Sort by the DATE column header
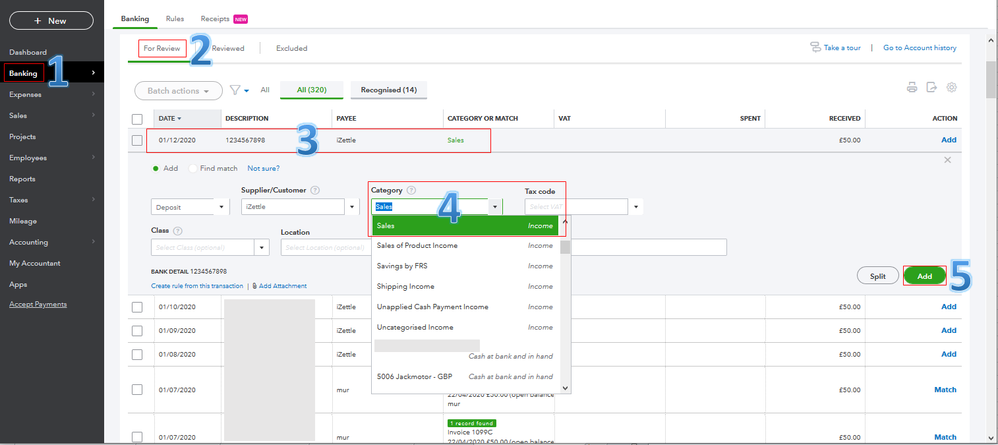The image size is (998, 445). [170, 118]
